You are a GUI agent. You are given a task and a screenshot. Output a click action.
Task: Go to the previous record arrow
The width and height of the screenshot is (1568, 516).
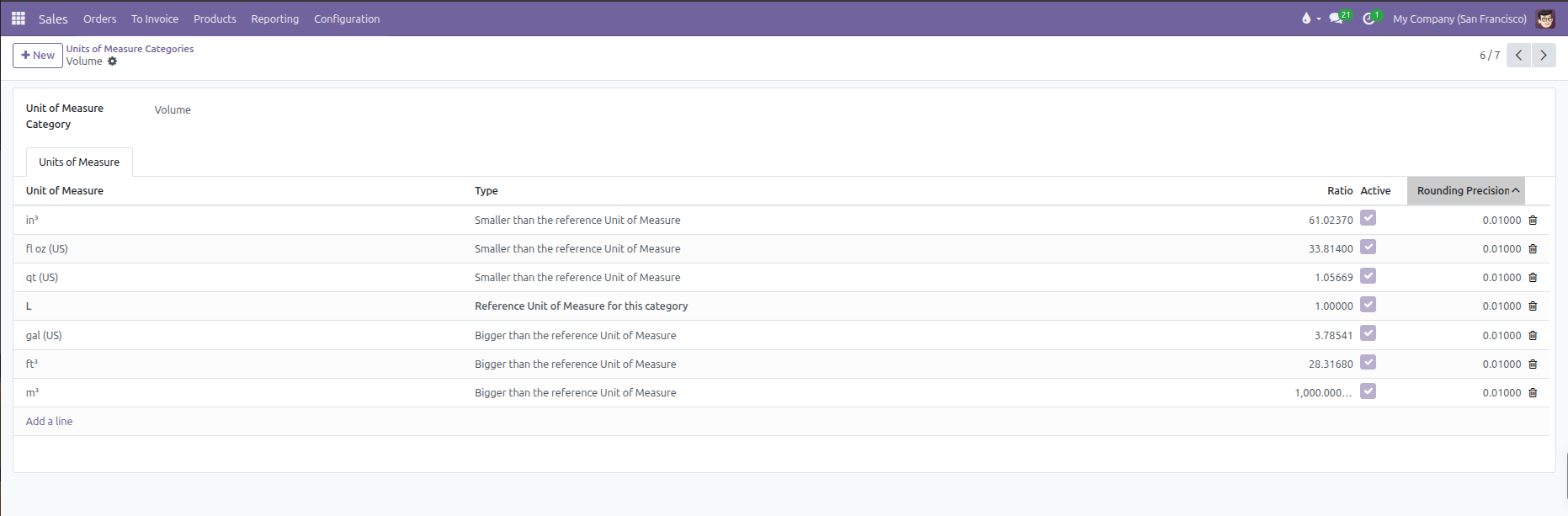click(x=1518, y=56)
